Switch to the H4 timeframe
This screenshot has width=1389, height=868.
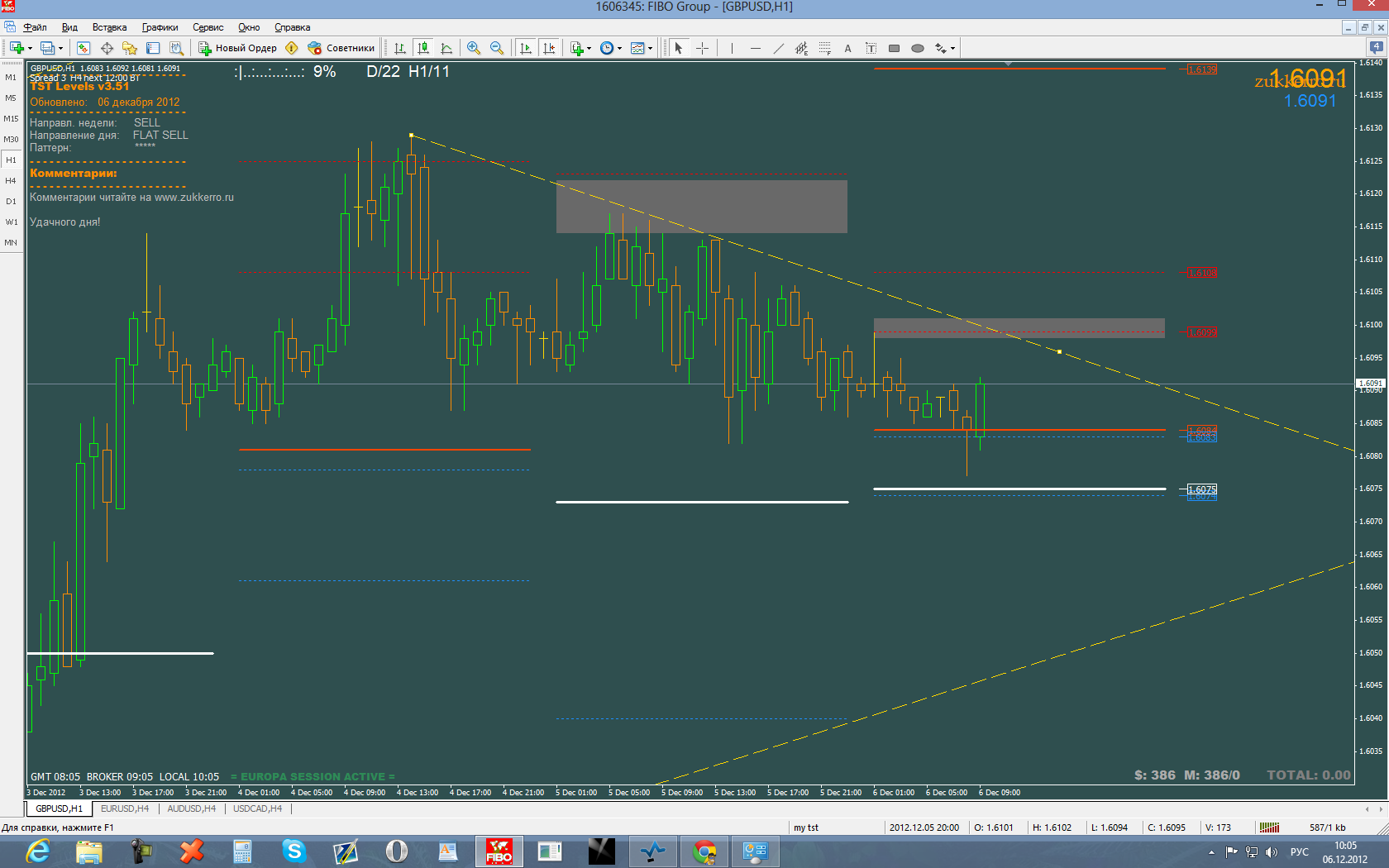click(11, 180)
